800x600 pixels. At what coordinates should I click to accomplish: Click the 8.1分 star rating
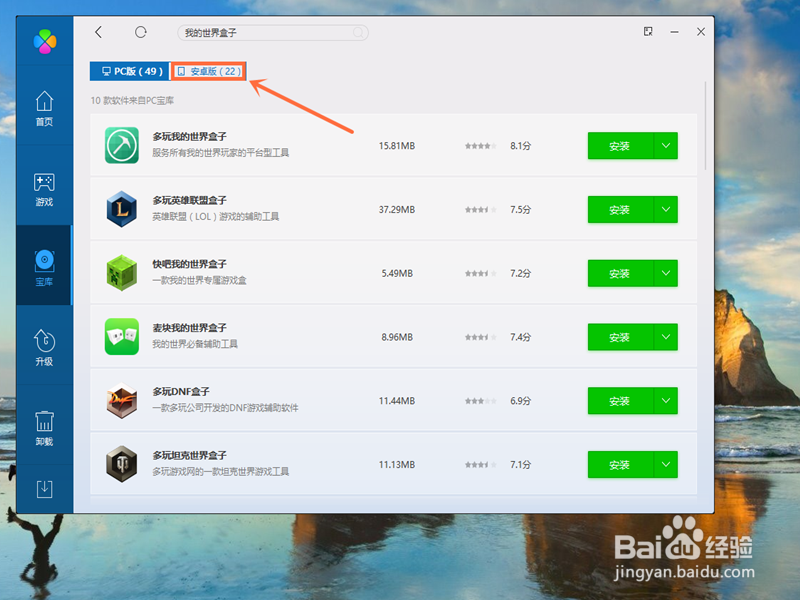click(x=480, y=146)
